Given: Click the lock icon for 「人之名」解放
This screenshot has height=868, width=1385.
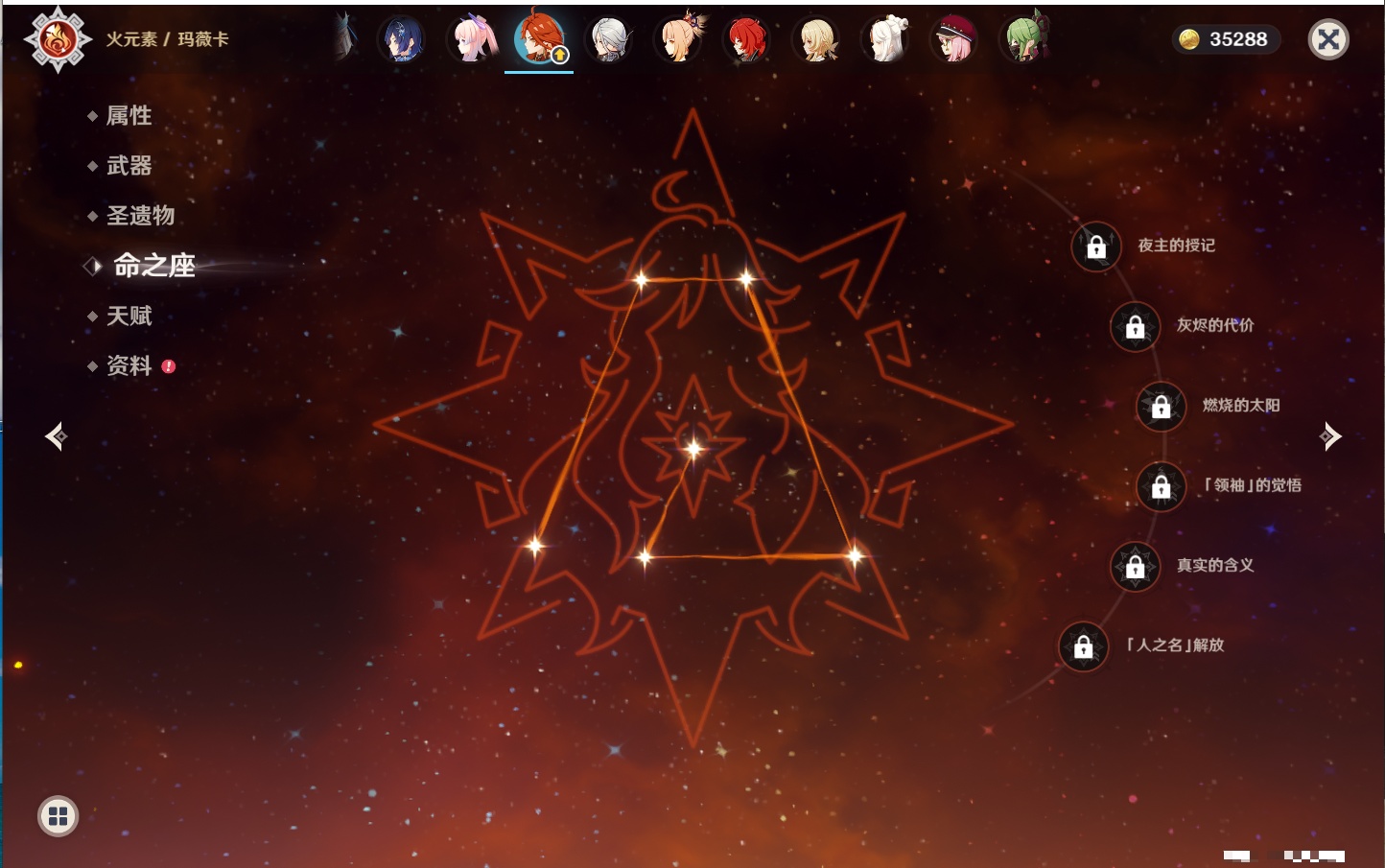Looking at the screenshot, I should (x=1084, y=646).
